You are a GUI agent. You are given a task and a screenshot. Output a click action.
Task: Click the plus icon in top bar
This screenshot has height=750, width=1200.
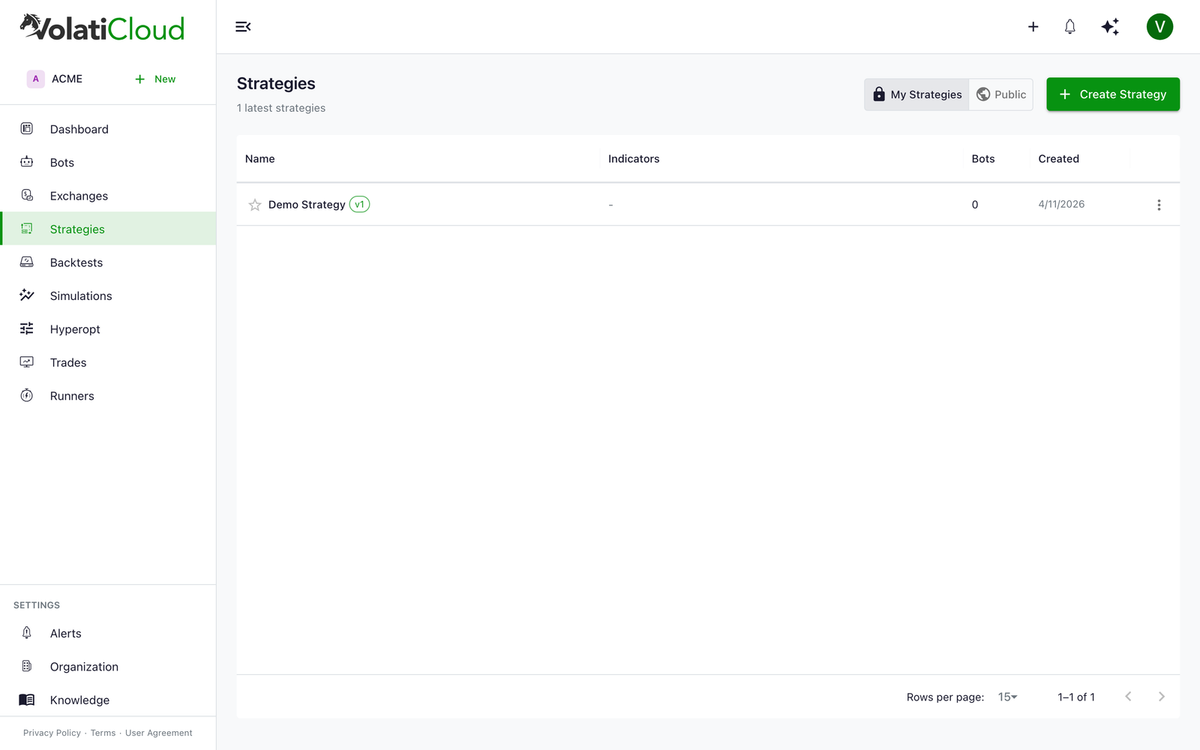pos(1033,27)
